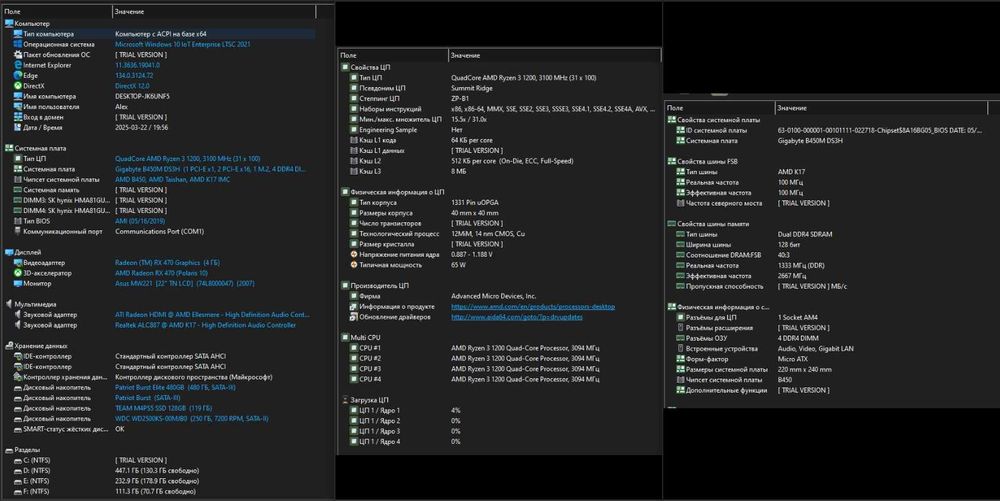
Task: Click the drive icon beside C: (NTFS)
Action: coord(18,460)
